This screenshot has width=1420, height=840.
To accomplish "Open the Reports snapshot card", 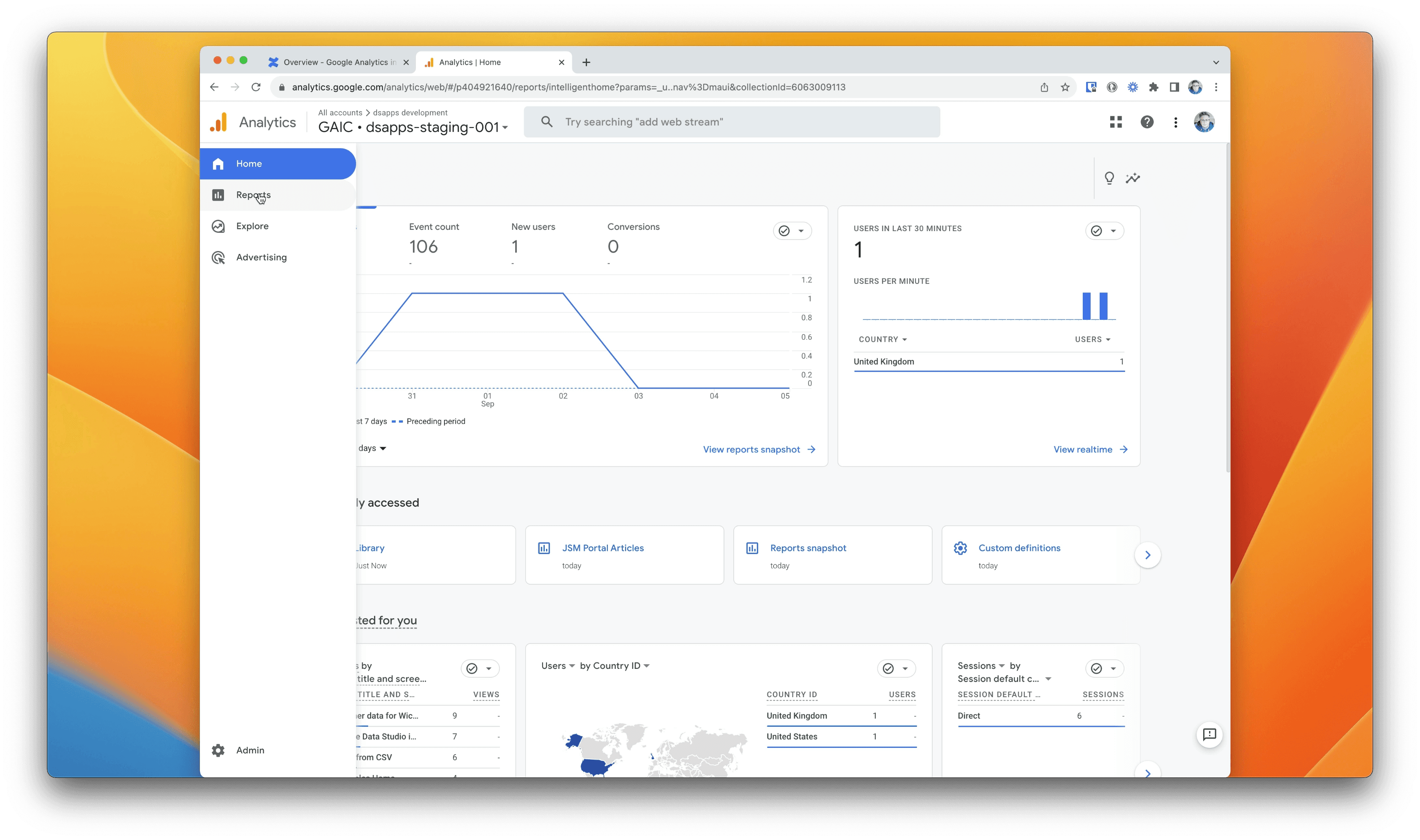I will pyautogui.click(x=832, y=555).
